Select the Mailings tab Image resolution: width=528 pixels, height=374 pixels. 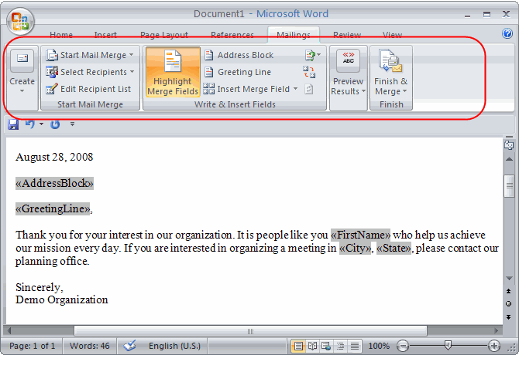[293, 35]
